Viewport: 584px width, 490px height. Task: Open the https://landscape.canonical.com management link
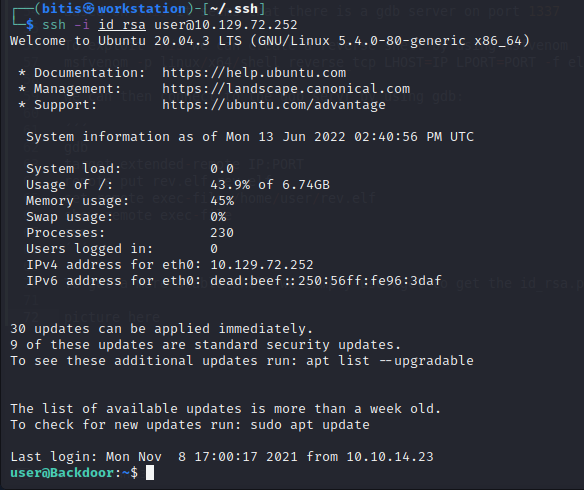click(286, 89)
